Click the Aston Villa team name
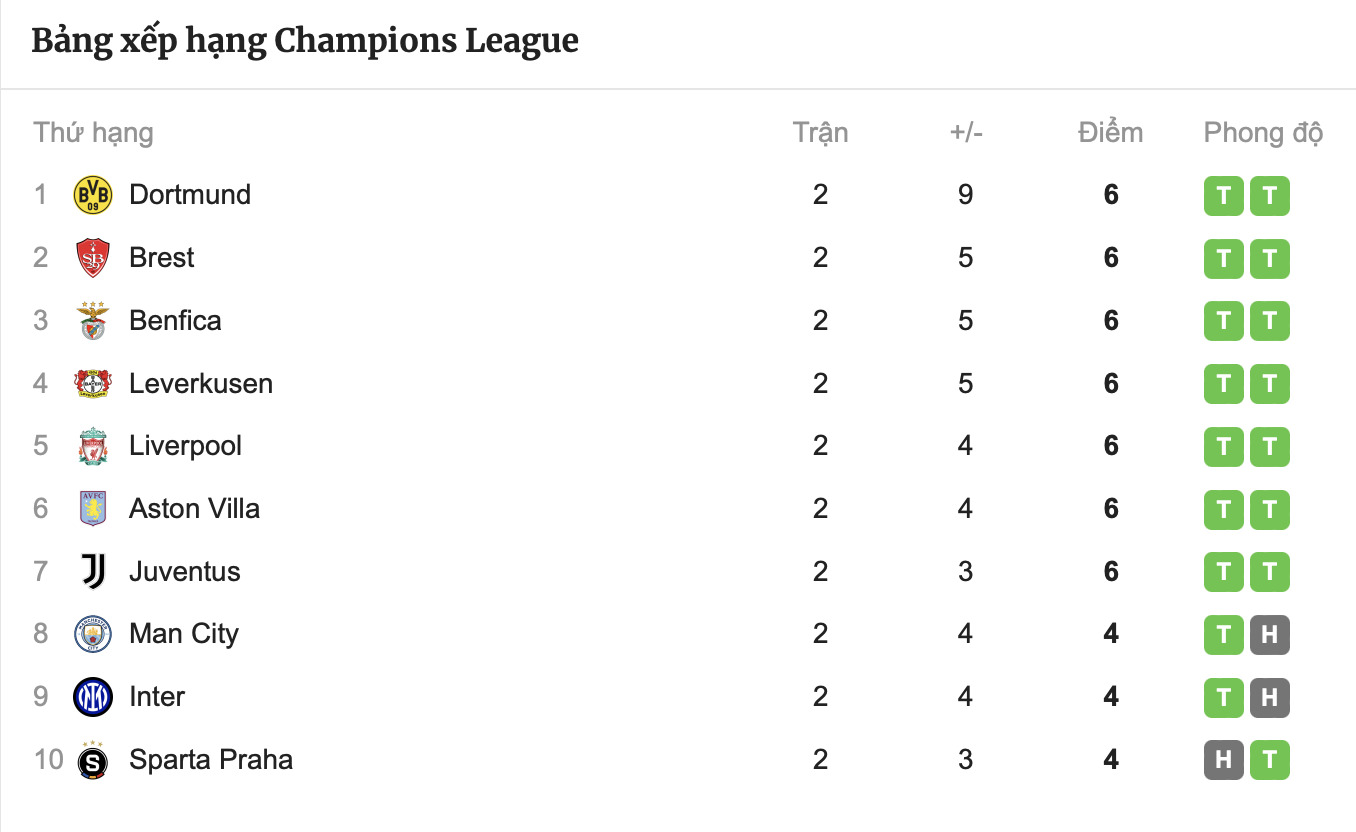1356x832 pixels. click(x=194, y=509)
